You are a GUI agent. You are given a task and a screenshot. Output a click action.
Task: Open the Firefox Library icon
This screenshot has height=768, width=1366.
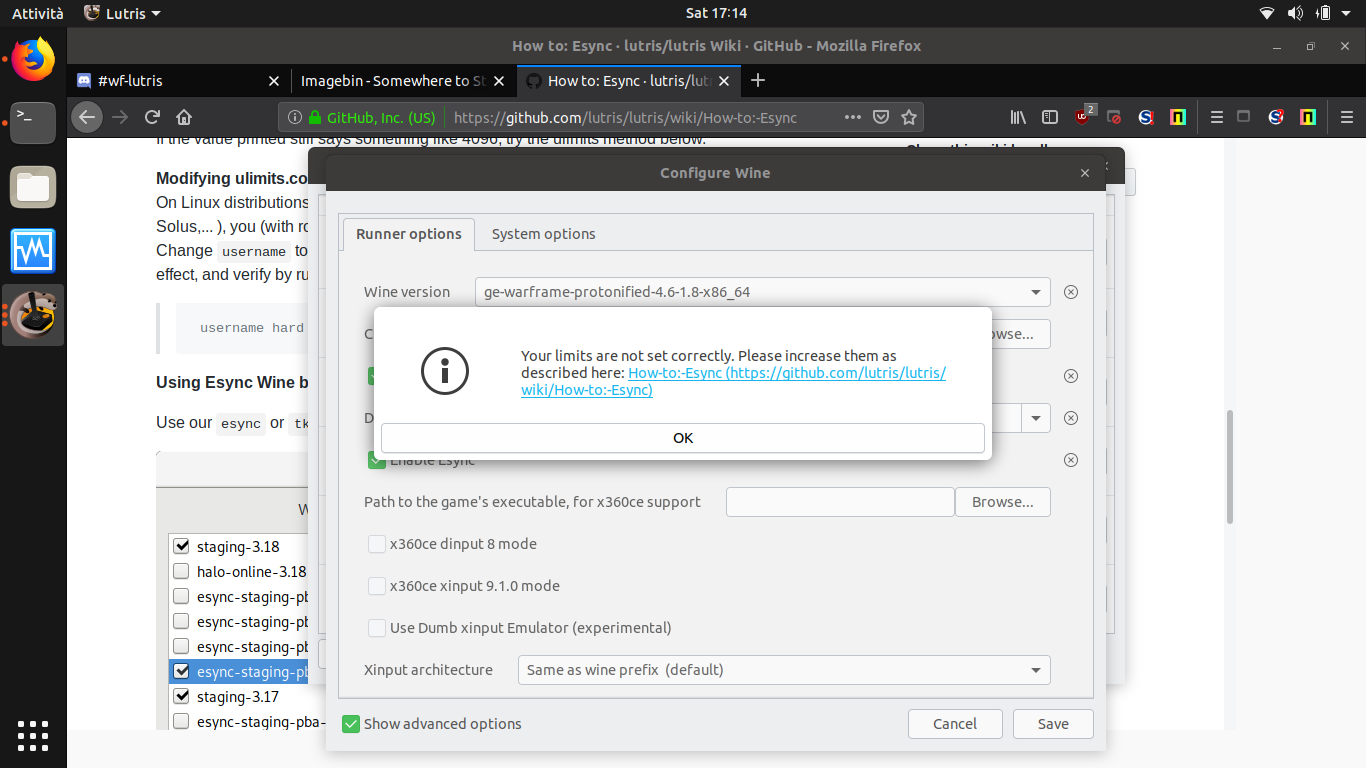[x=1018, y=117]
